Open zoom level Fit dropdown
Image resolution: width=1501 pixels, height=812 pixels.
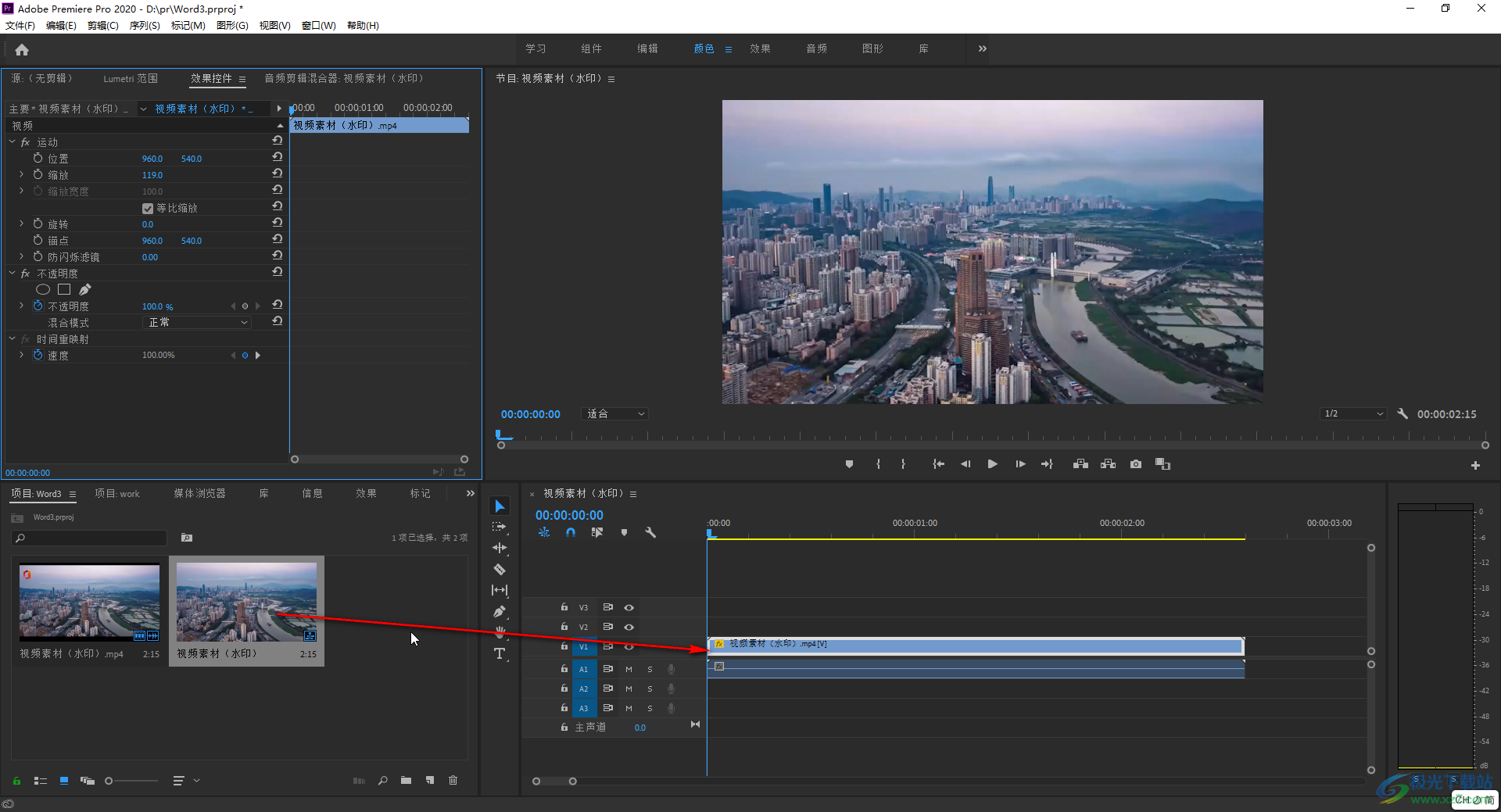(614, 413)
